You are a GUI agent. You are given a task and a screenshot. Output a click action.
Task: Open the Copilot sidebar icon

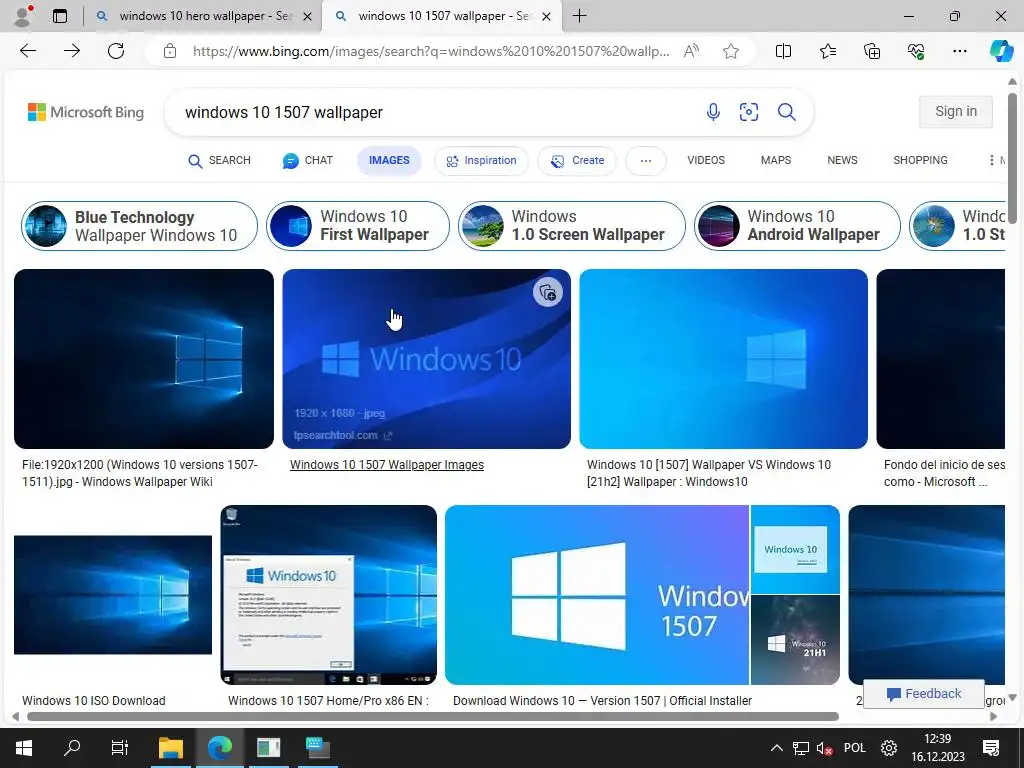click(1000, 51)
